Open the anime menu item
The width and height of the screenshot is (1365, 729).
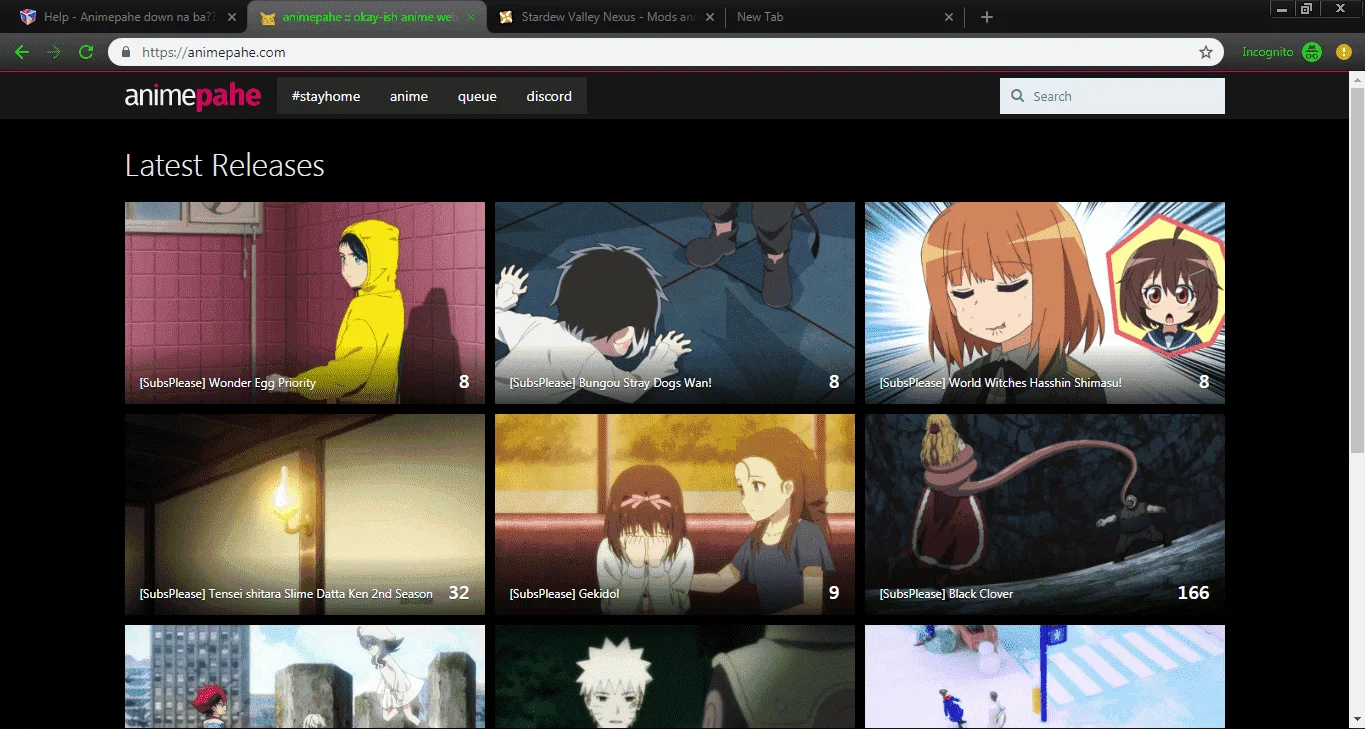tap(409, 96)
